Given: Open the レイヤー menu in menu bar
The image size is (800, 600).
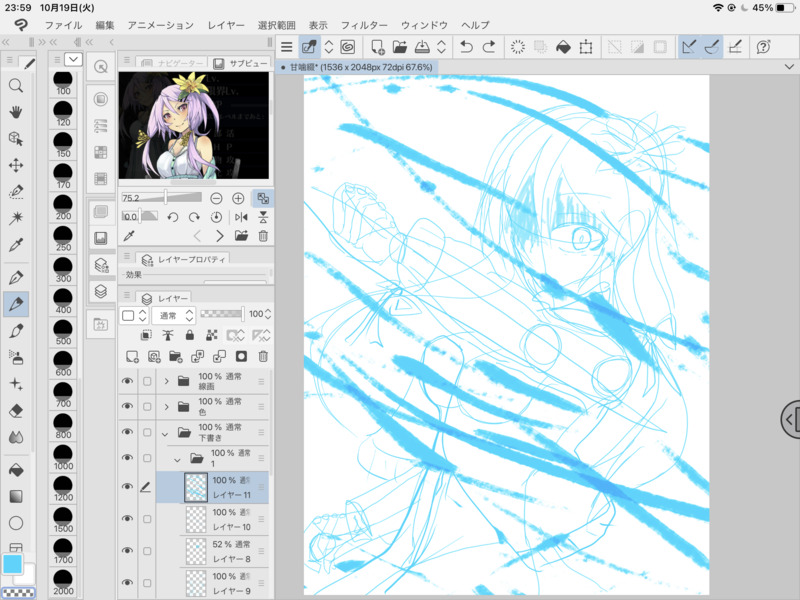Looking at the screenshot, I should pos(226,24).
